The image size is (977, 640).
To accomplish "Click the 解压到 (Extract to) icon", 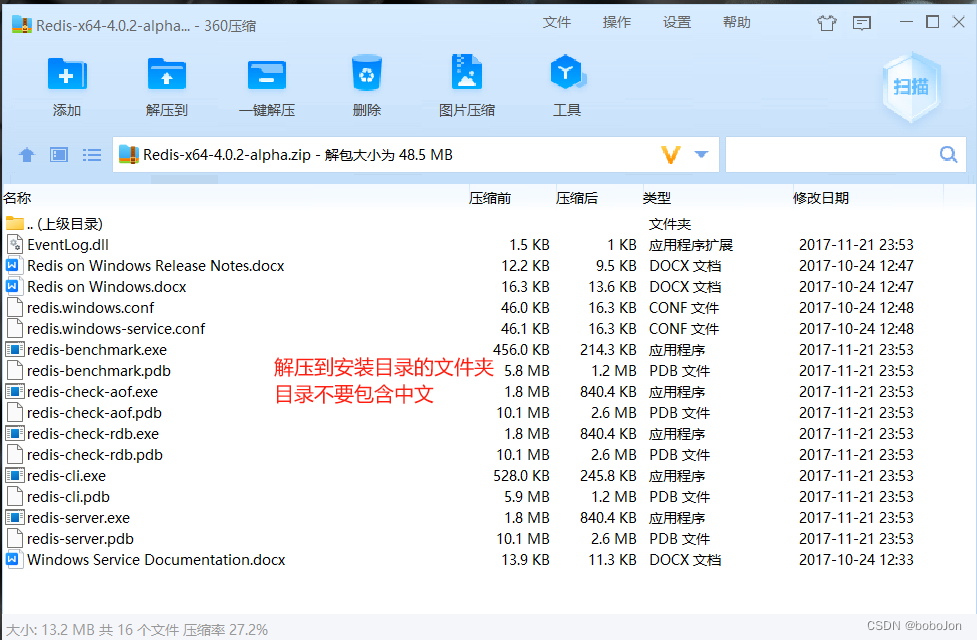I will coord(166,75).
